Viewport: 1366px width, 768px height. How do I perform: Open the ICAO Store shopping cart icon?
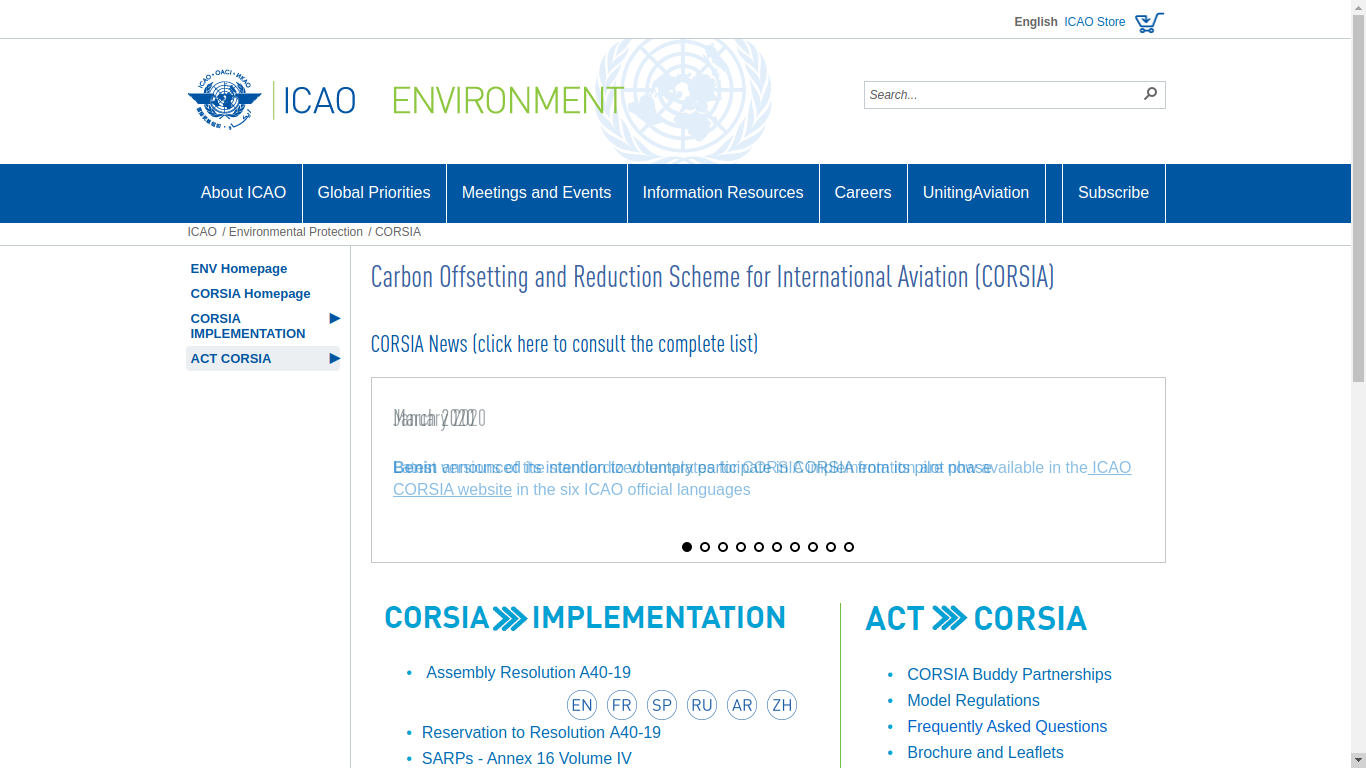click(1149, 22)
